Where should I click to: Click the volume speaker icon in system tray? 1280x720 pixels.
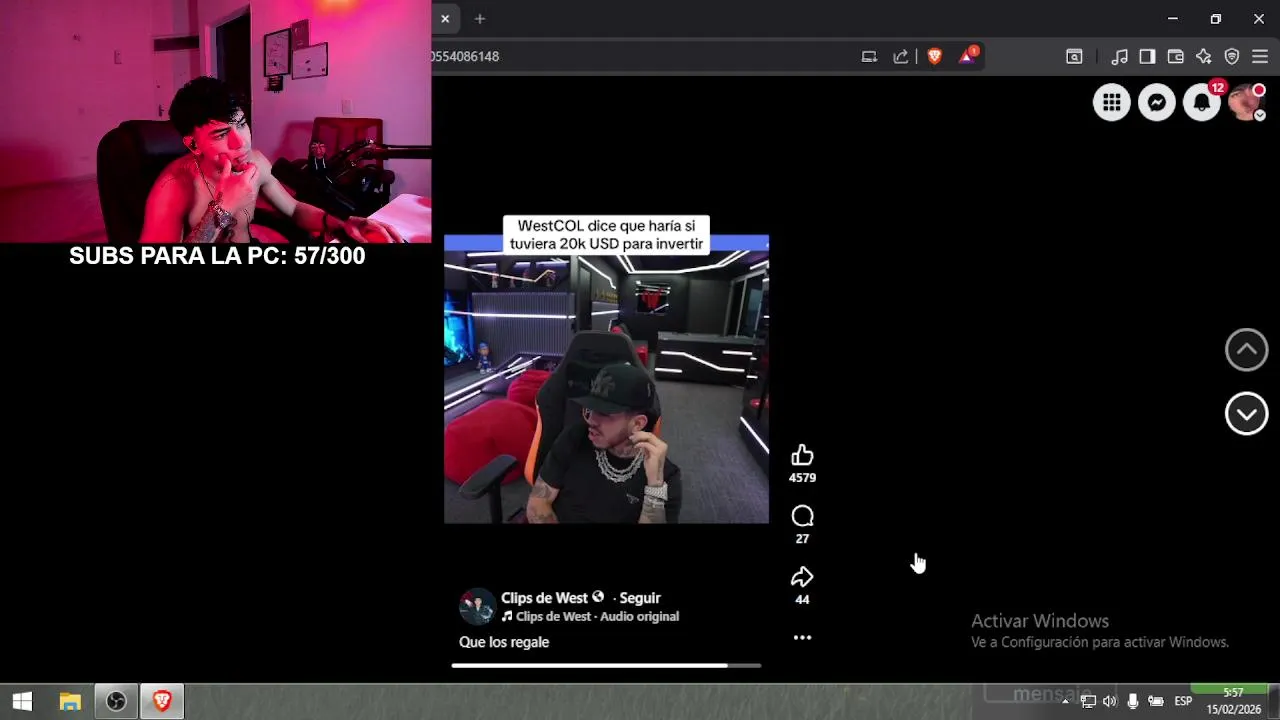(1110, 702)
